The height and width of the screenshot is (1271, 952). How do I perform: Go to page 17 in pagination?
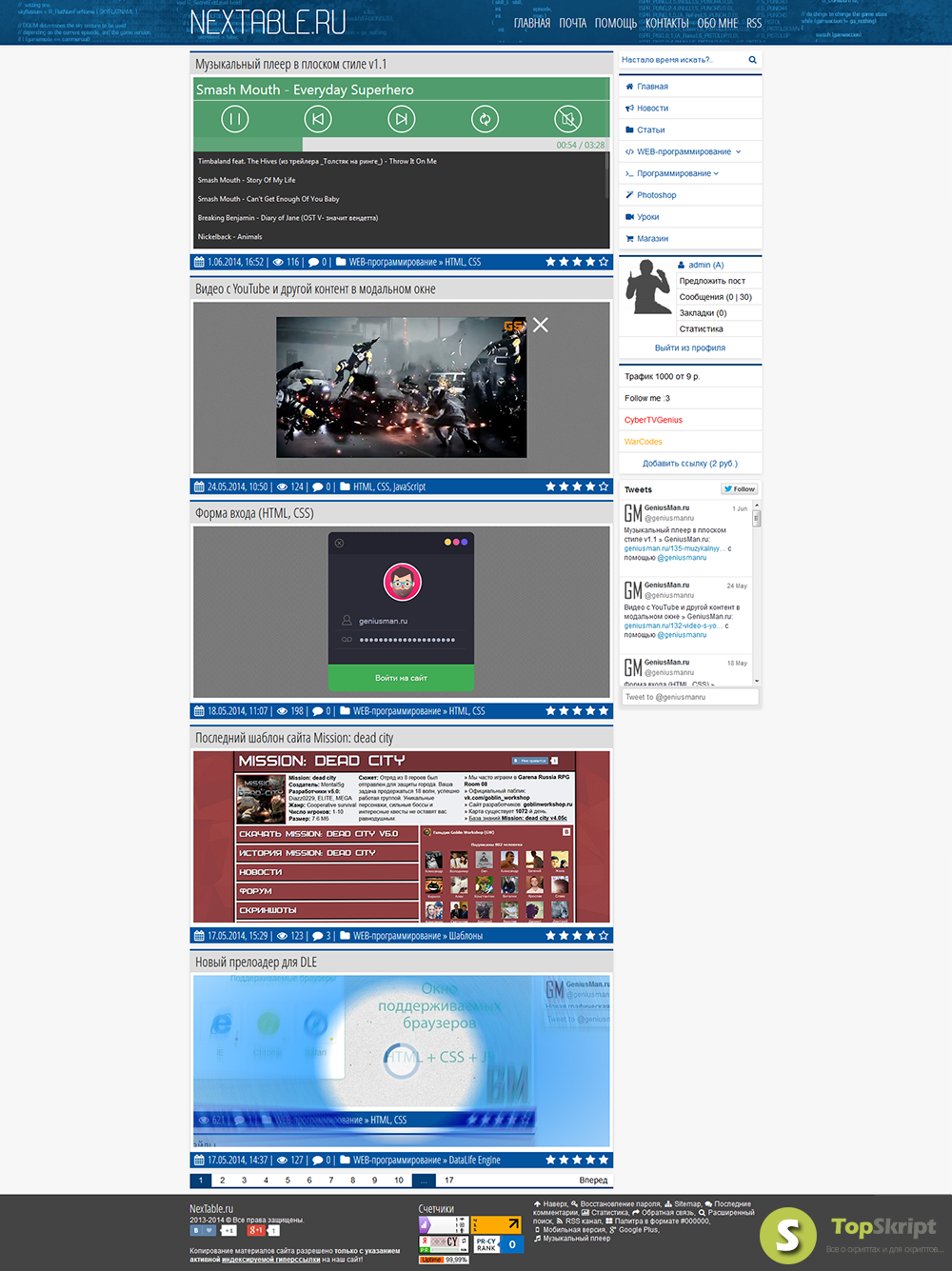(449, 1181)
